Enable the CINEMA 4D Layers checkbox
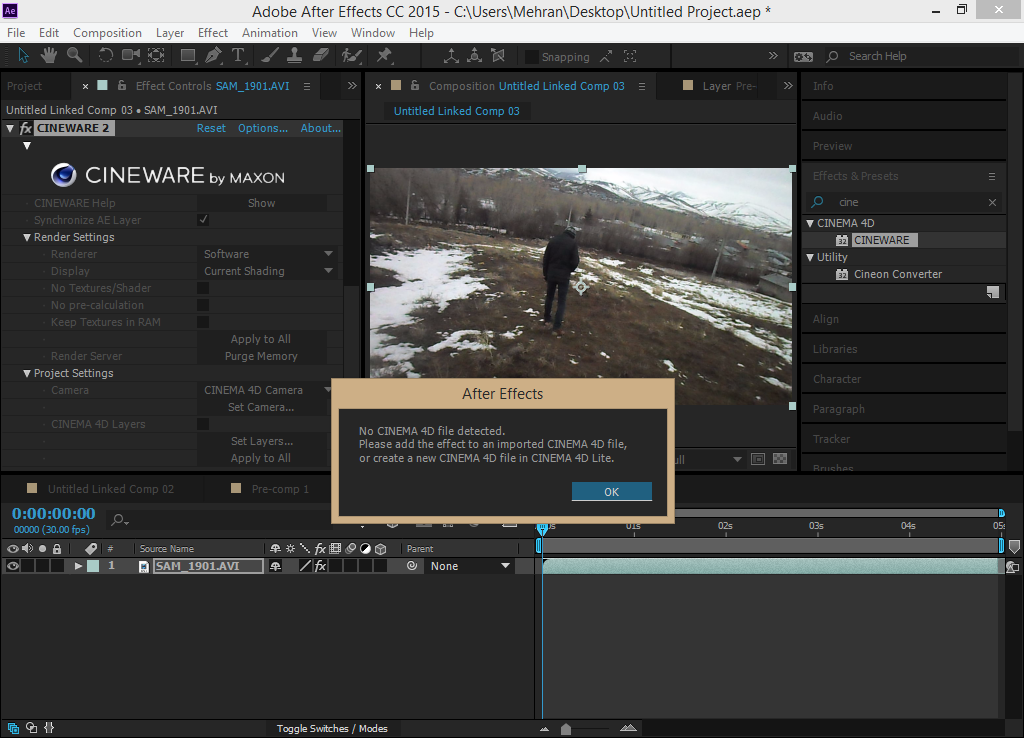 (203, 424)
